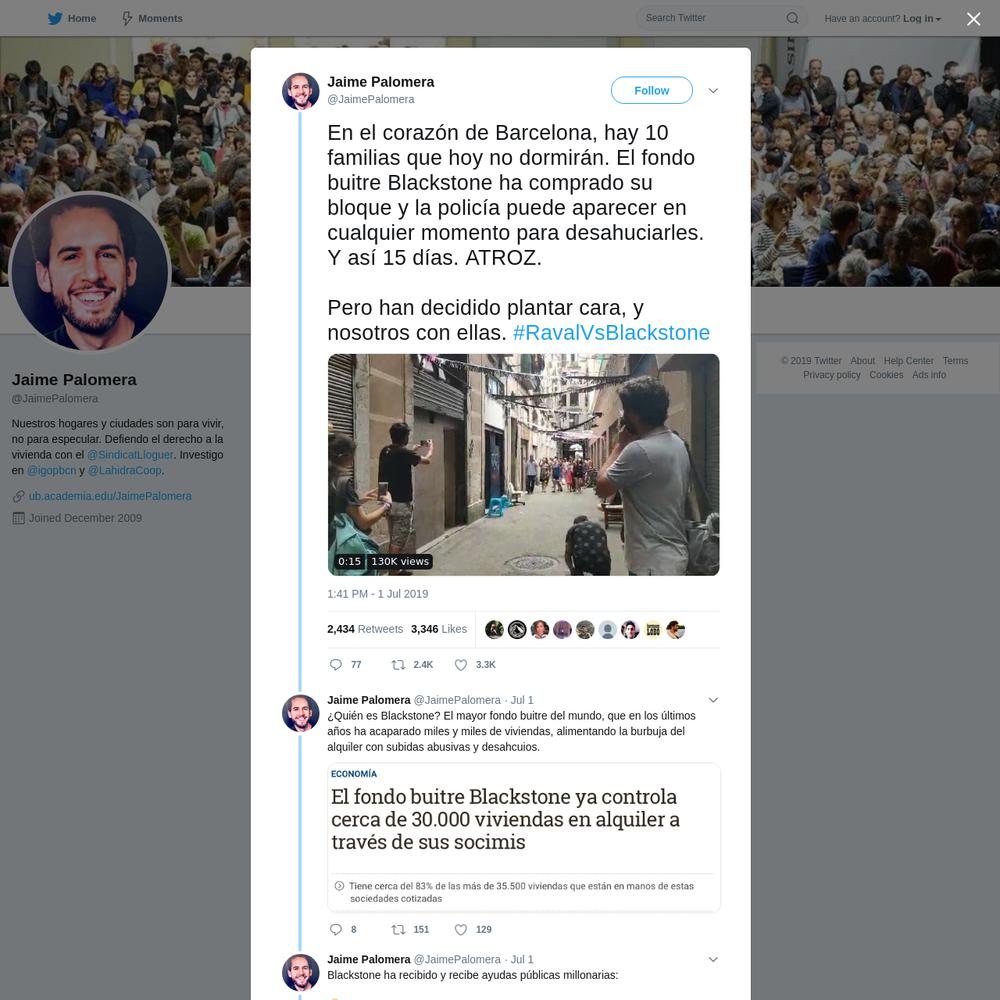Open chevron menu on ayudas públicas tweet
The image size is (1000, 1000).
[x=713, y=959]
